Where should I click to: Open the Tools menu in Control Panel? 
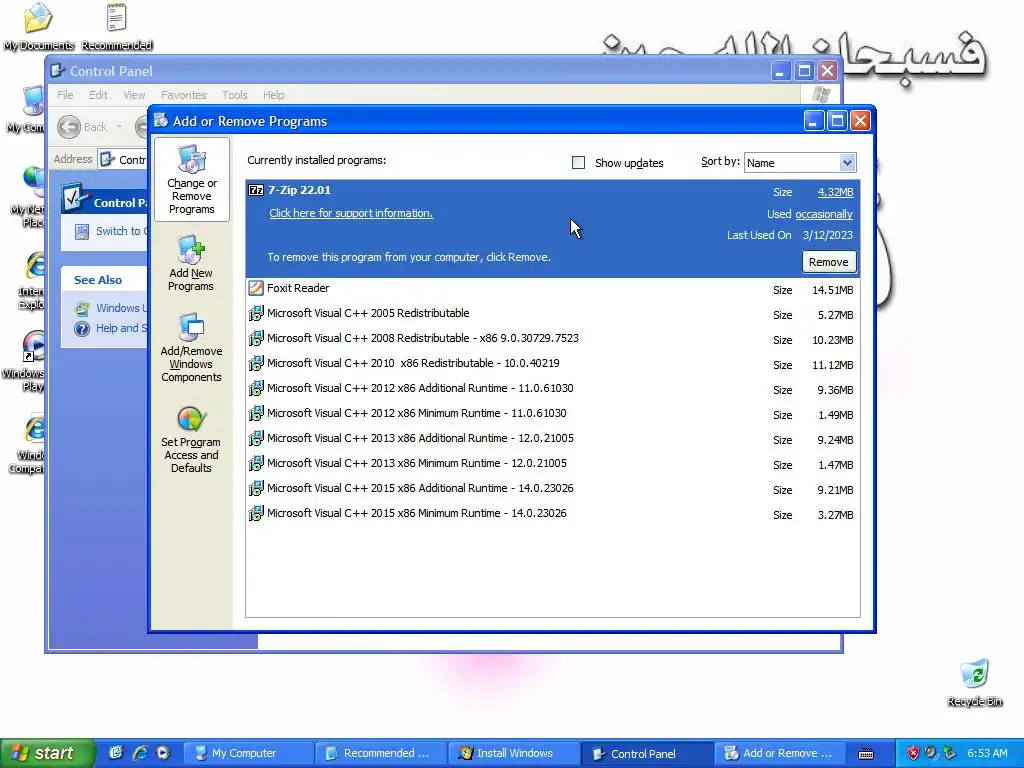[234, 95]
